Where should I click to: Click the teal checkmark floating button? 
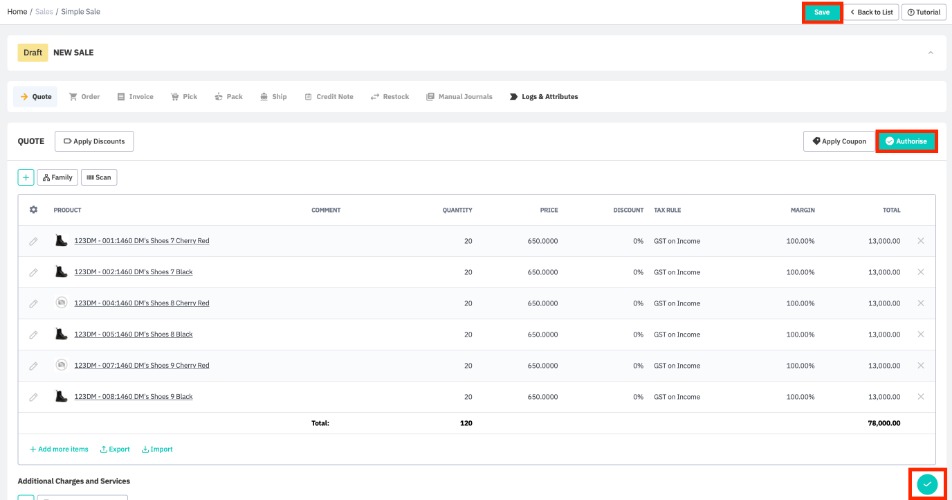pyautogui.click(x=927, y=484)
